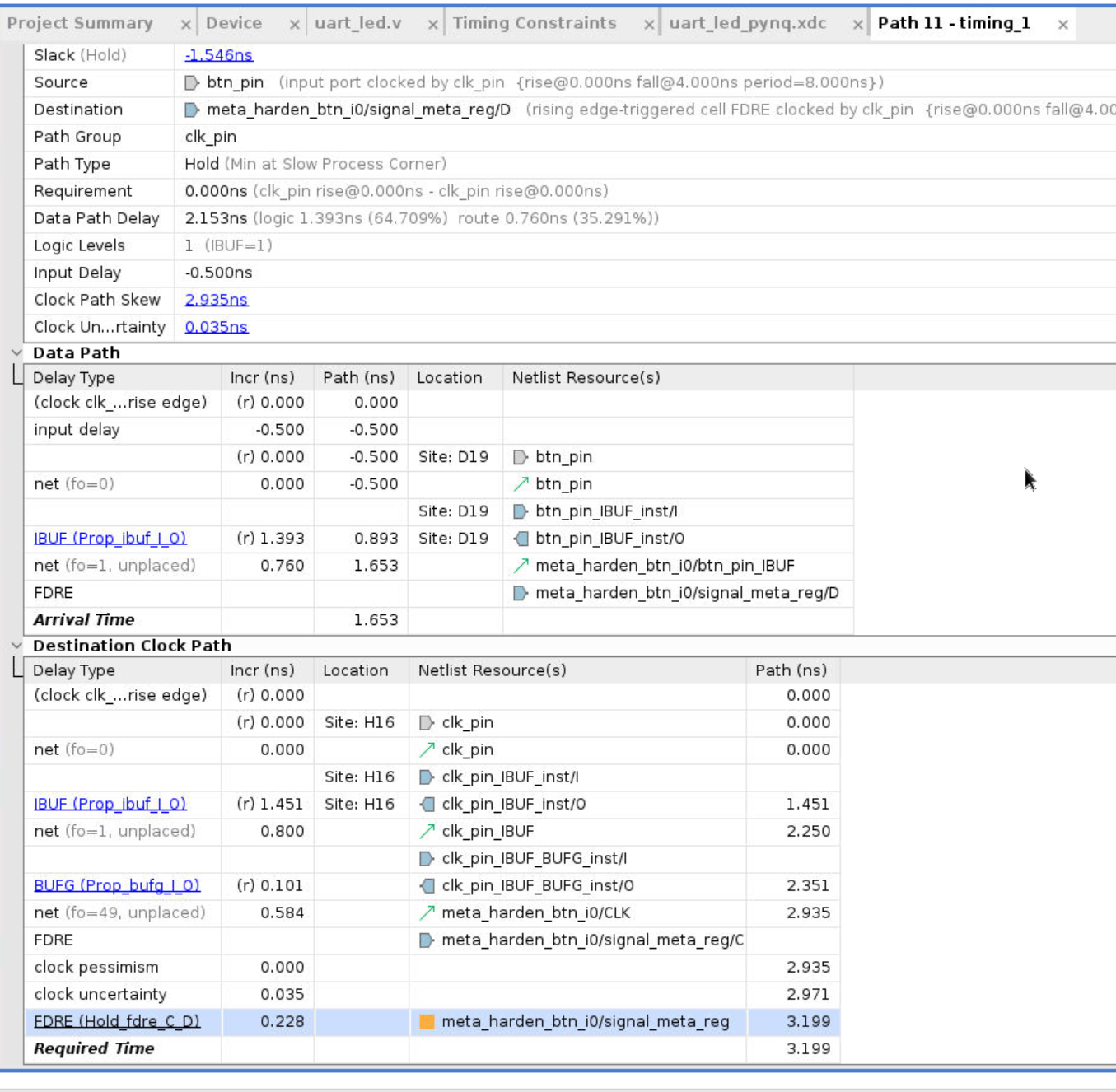Open the FDRE (Hold_fdre_C_D) link

click(x=117, y=1021)
